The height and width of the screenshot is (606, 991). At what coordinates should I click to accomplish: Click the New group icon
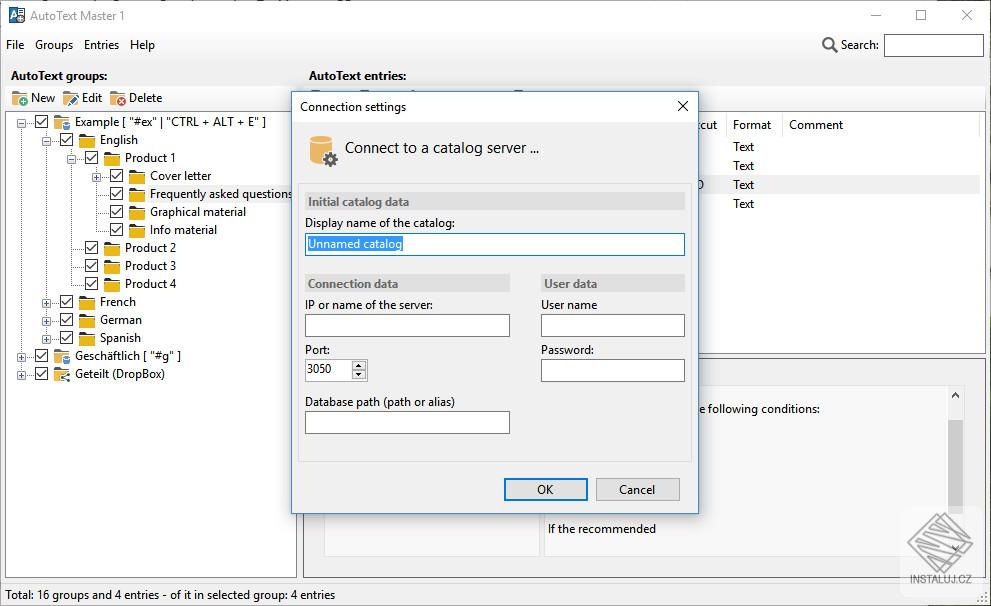20,99
